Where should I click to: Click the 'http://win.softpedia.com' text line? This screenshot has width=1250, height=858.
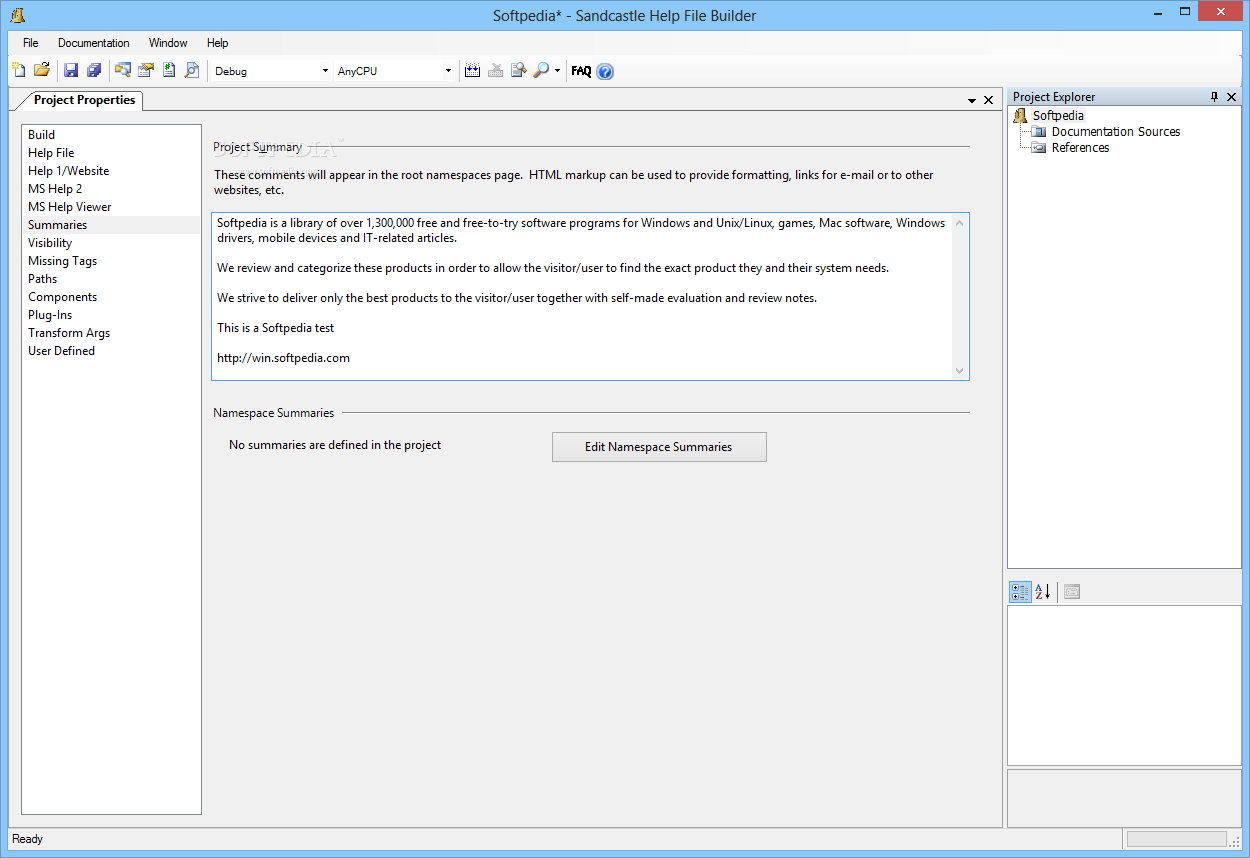pyautogui.click(x=283, y=358)
